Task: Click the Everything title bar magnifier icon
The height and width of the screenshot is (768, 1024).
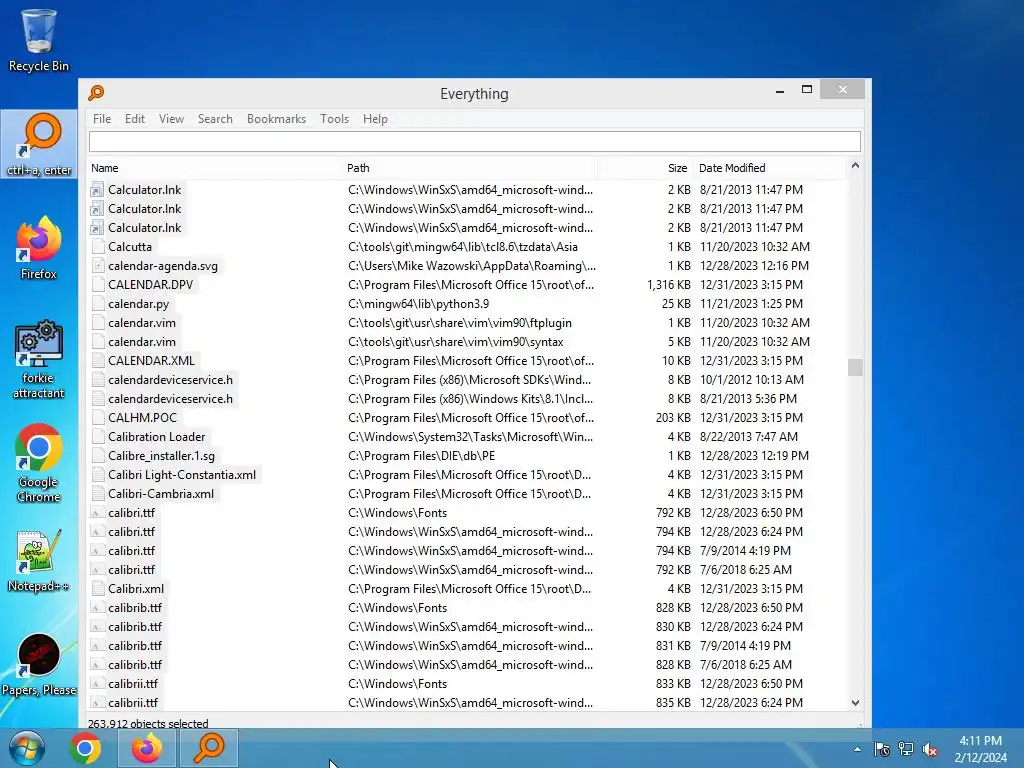Action: pos(97,93)
